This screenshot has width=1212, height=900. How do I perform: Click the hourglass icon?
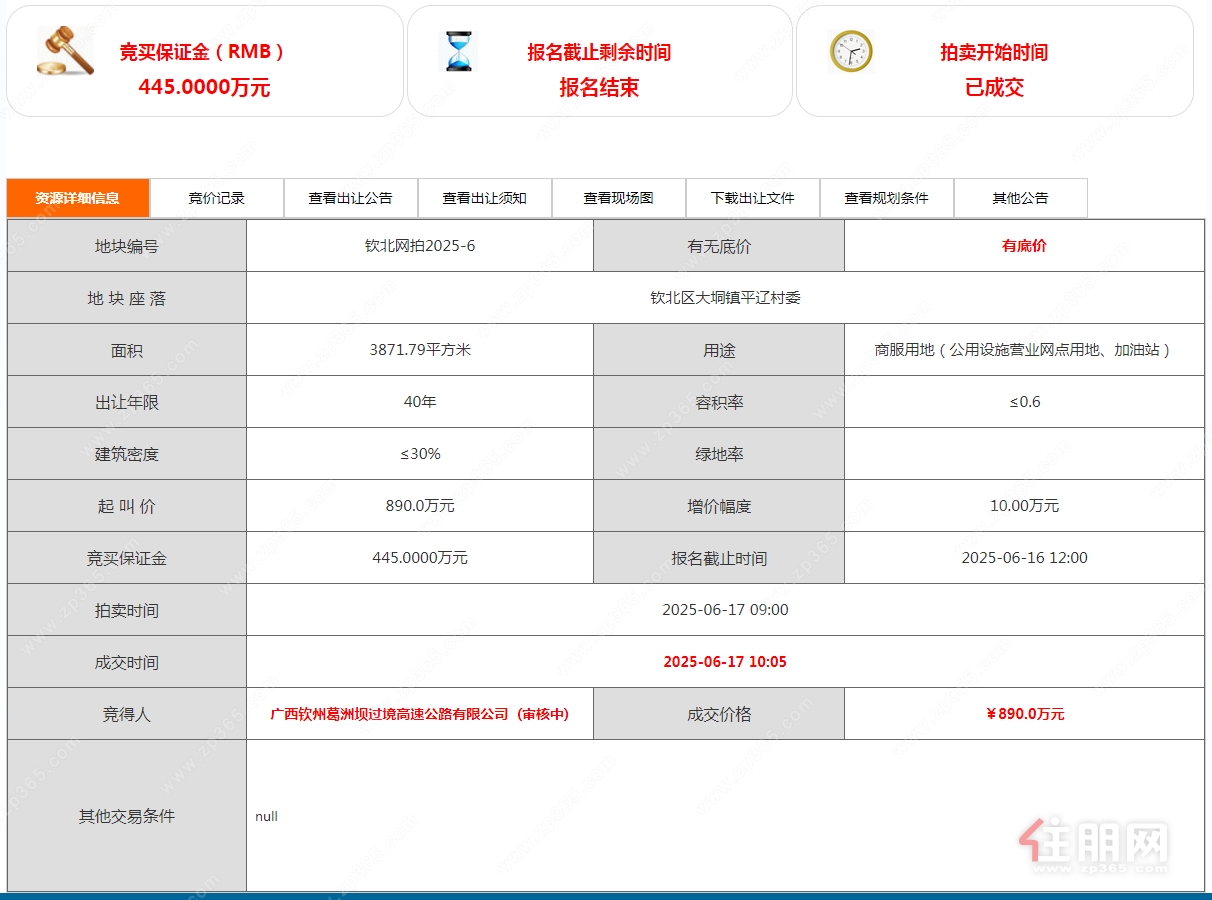coord(459,51)
